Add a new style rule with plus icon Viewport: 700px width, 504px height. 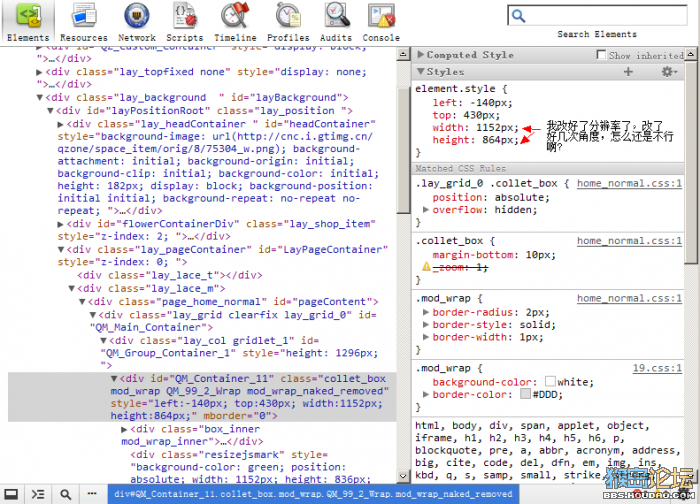coord(628,71)
